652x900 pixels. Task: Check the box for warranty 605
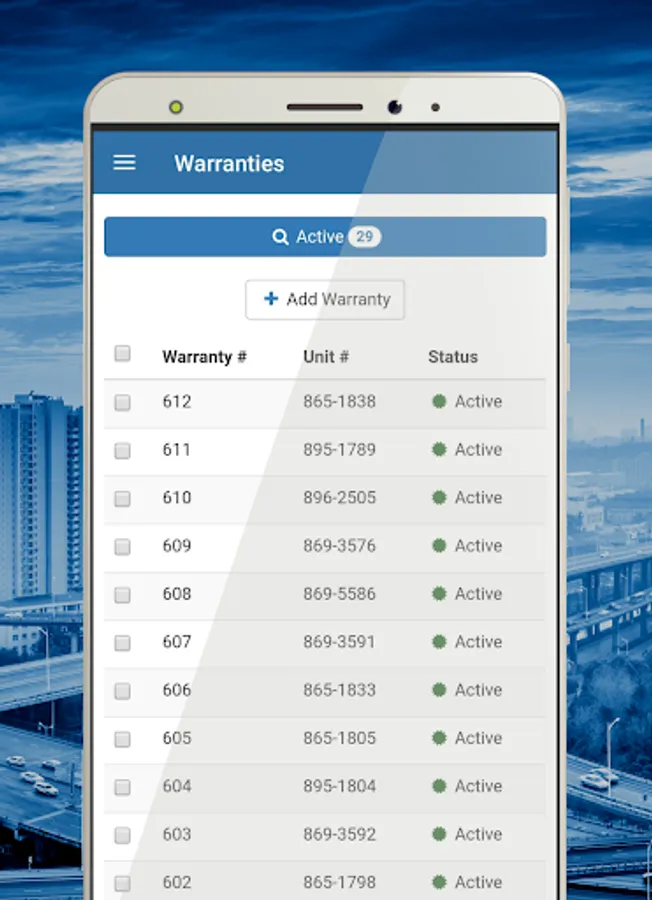(122, 740)
